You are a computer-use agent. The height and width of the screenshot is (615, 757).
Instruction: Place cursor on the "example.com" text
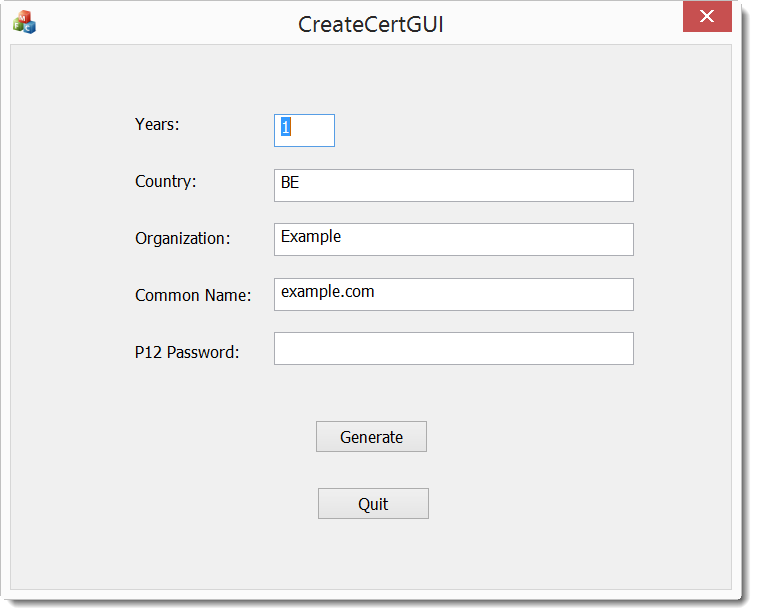click(x=328, y=292)
